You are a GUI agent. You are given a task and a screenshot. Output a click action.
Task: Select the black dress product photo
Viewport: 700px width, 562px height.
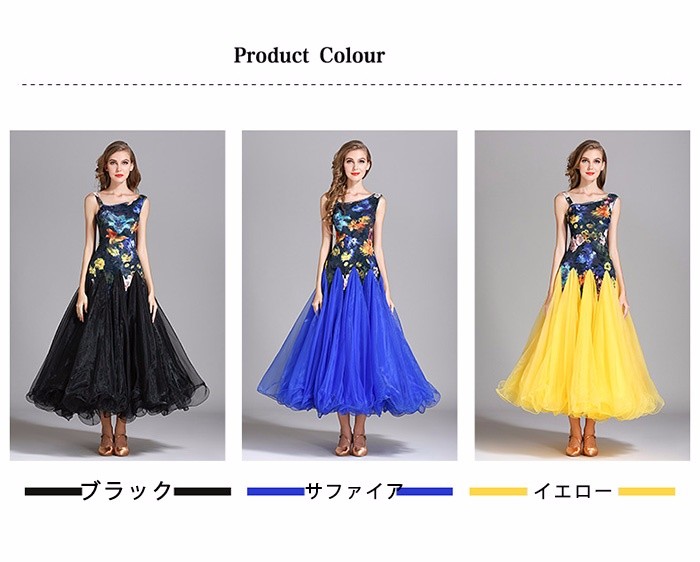click(117, 295)
